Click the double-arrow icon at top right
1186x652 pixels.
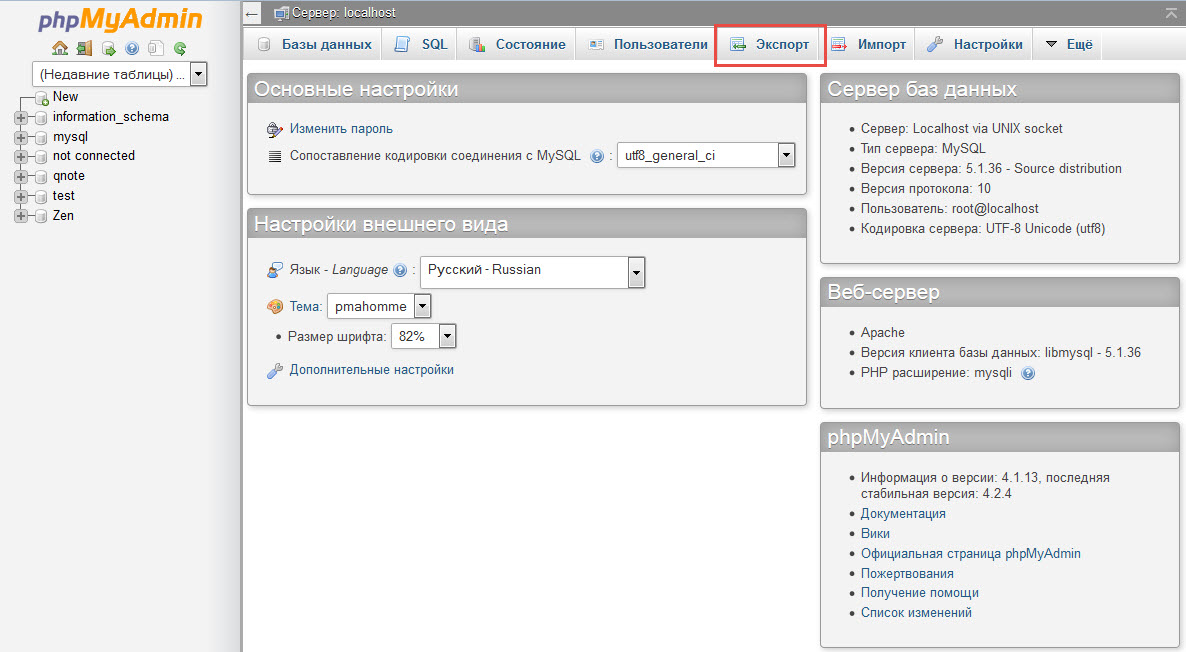[1172, 13]
